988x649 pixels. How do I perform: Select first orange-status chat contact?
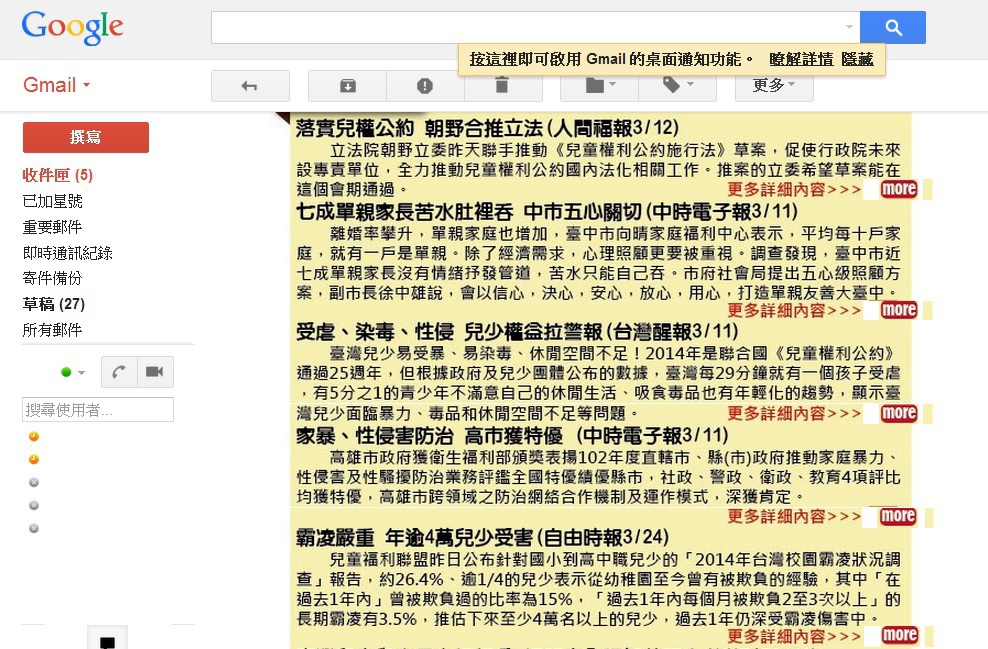point(34,436)
